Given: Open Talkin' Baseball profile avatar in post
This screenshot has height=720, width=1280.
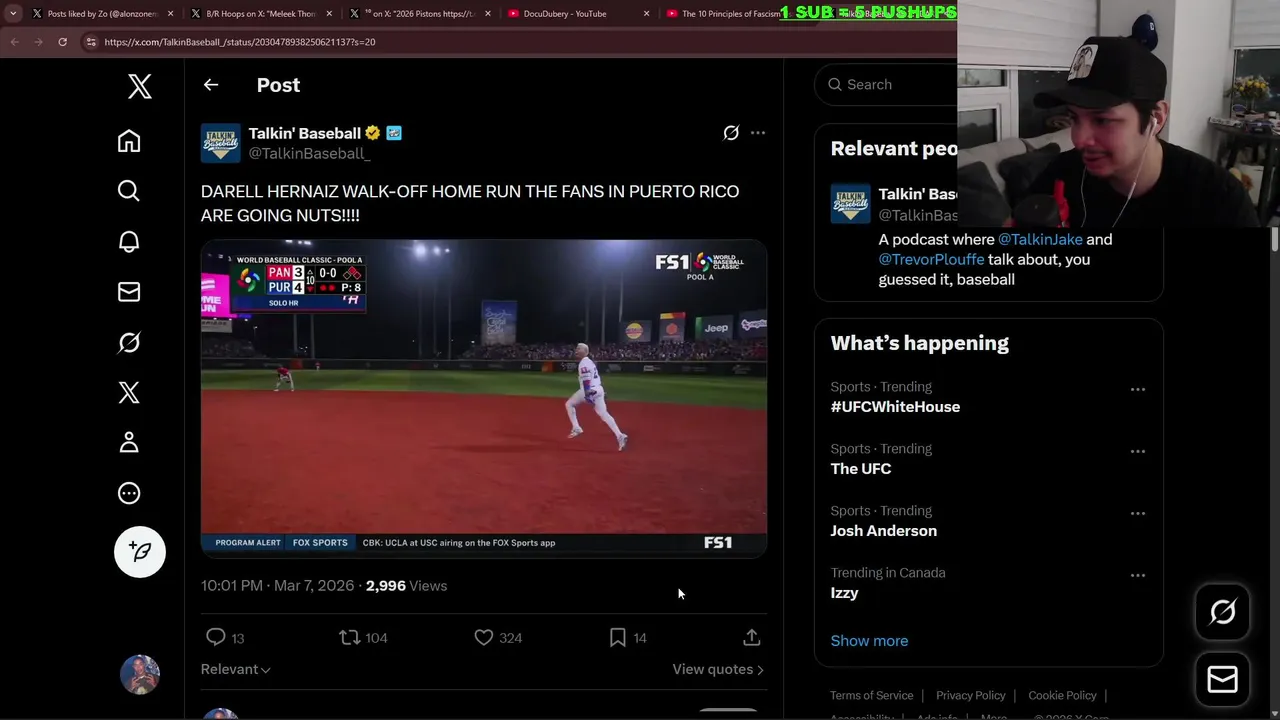Looking at the screenshot, I should (221, 143).
